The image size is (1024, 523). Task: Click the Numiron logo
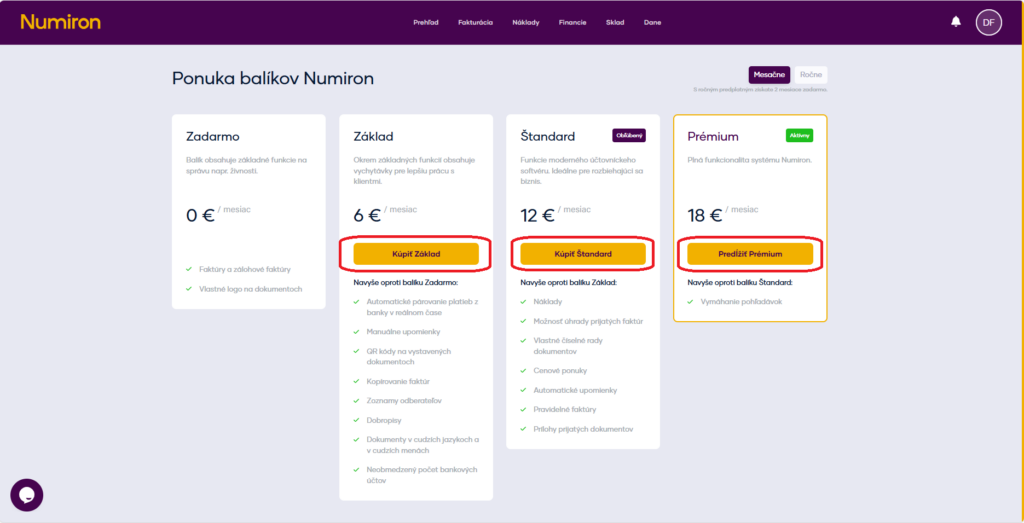(x=59, y=21)
